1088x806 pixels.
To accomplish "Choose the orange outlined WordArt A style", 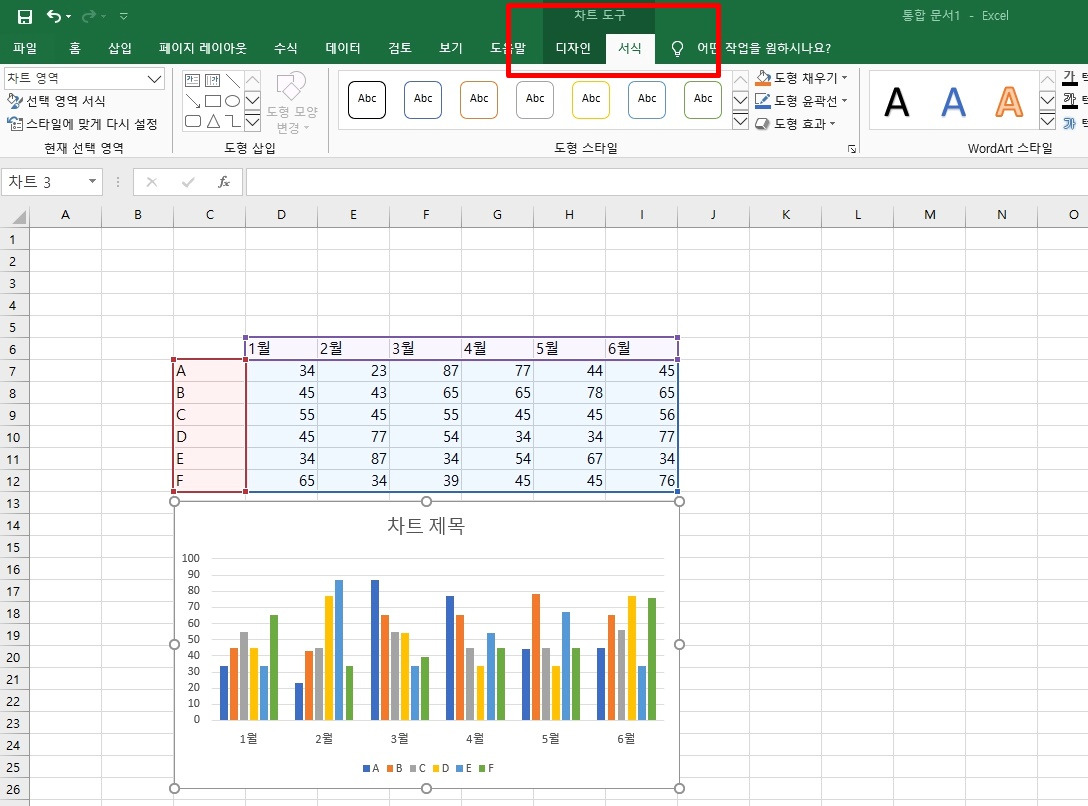I will point(1009,102).
